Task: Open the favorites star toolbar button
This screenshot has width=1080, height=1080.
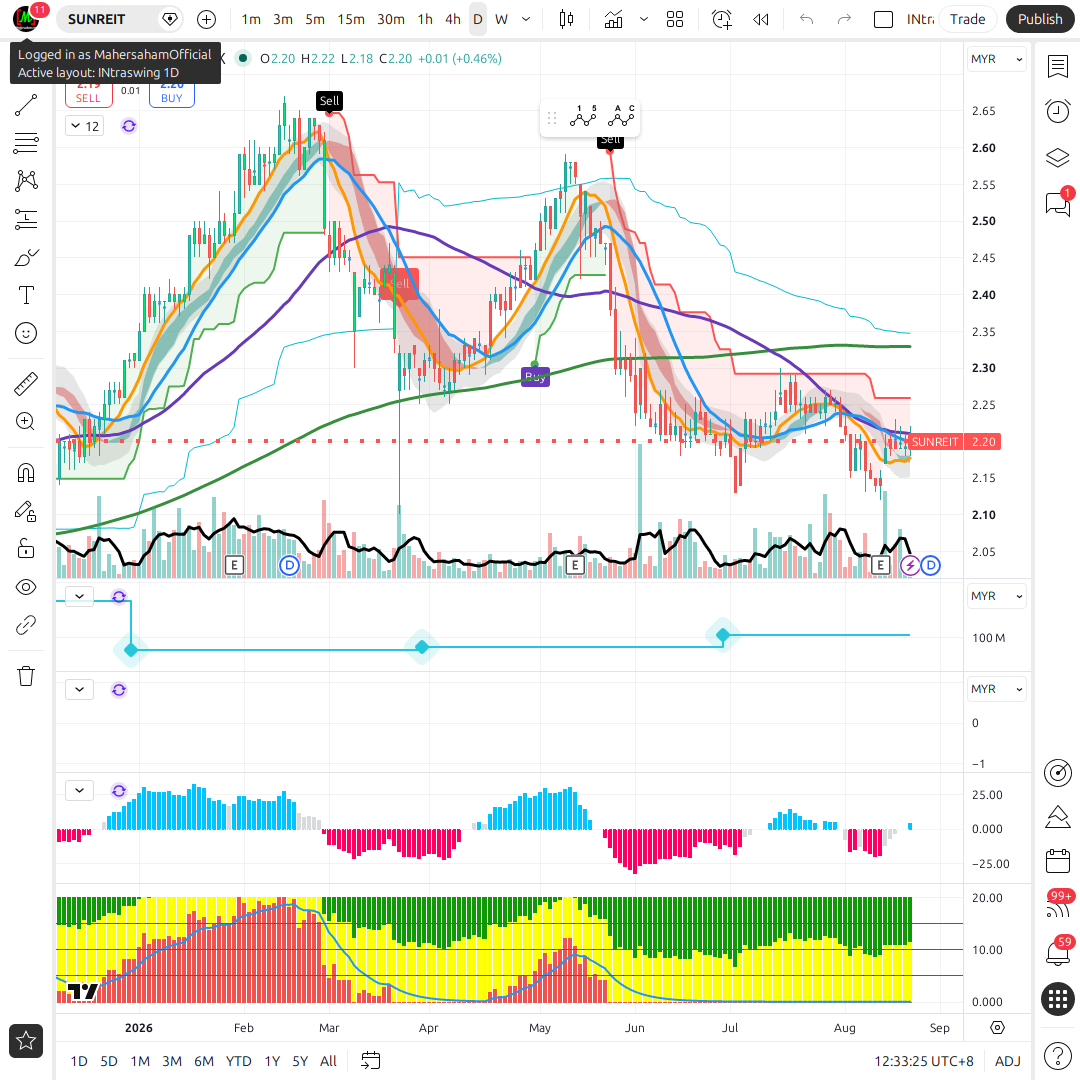Action: pos(25,1041)
